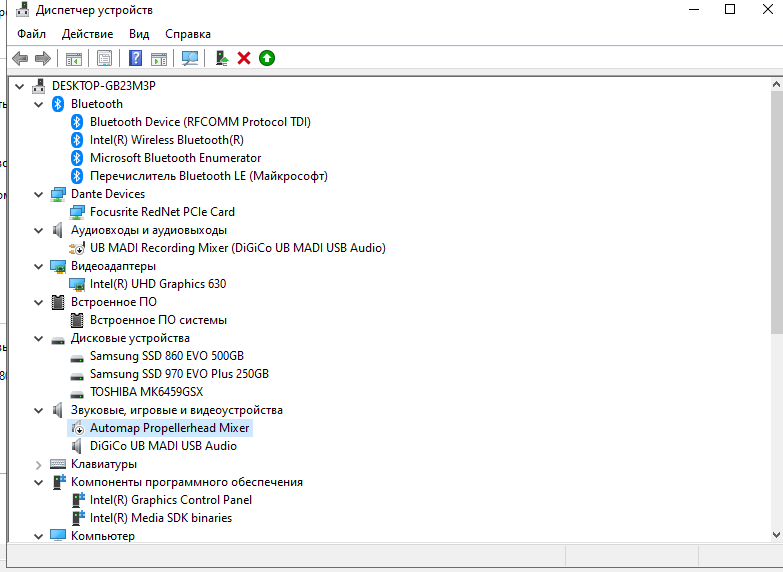Scan for hardware changes monitor icon

coord(190,58)
